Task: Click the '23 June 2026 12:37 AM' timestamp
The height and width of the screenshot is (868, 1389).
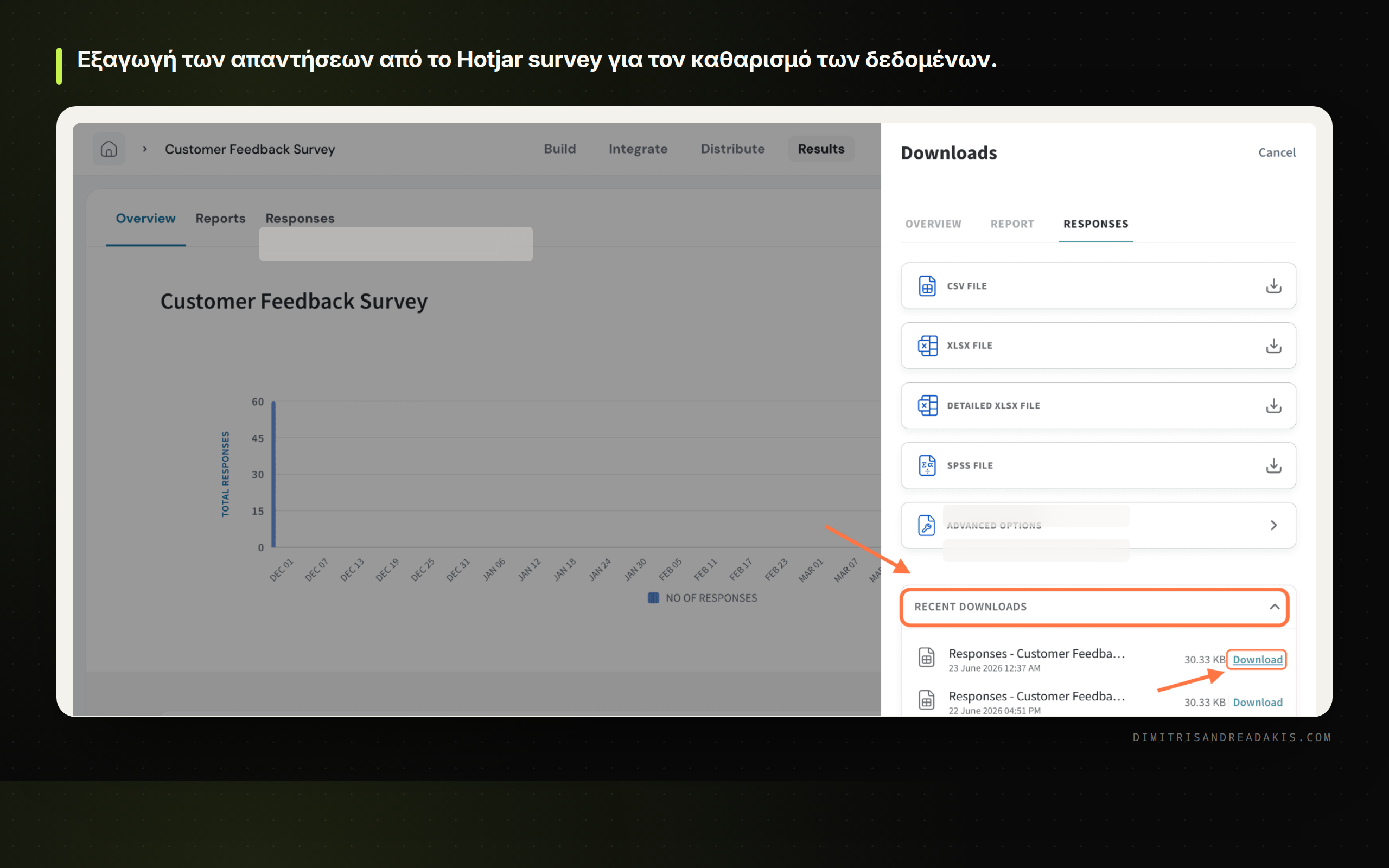Action: click(994, 668)
